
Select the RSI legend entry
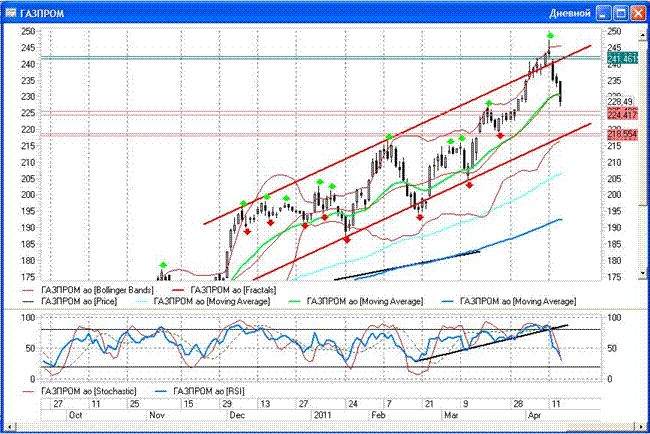click(x=199, y=391)
